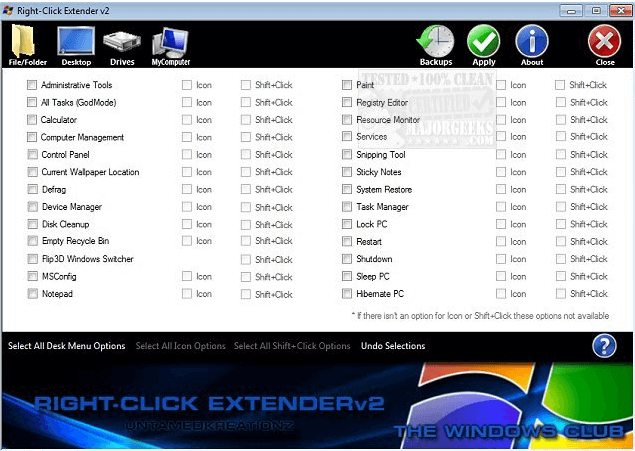Viewport: 635px width, 451px height.
Task: Enable Task Manager checkbox
Action: pyautogui.click(x=347, y=207)
